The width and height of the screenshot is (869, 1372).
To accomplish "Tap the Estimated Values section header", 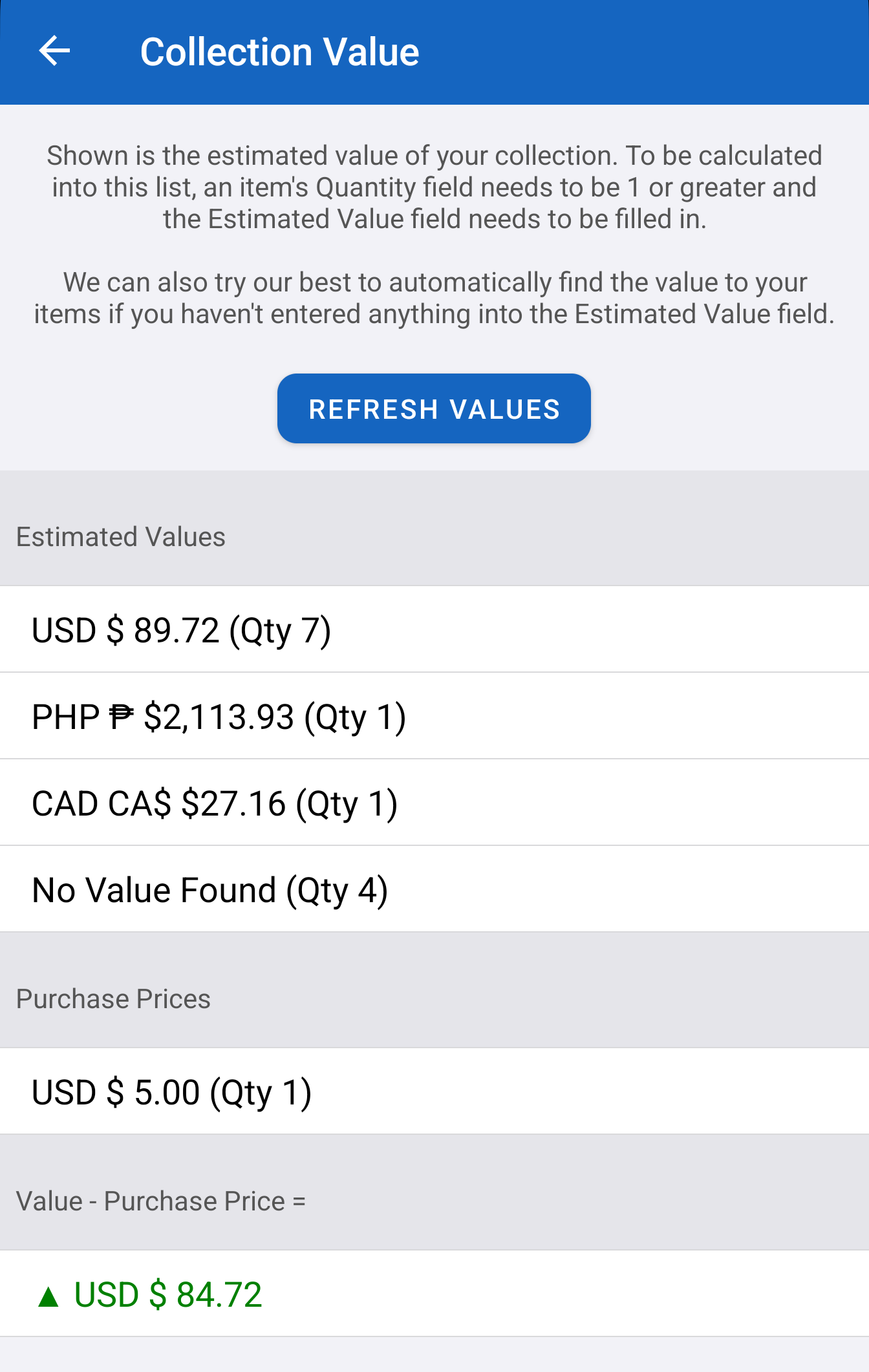I will coord(121,537).
